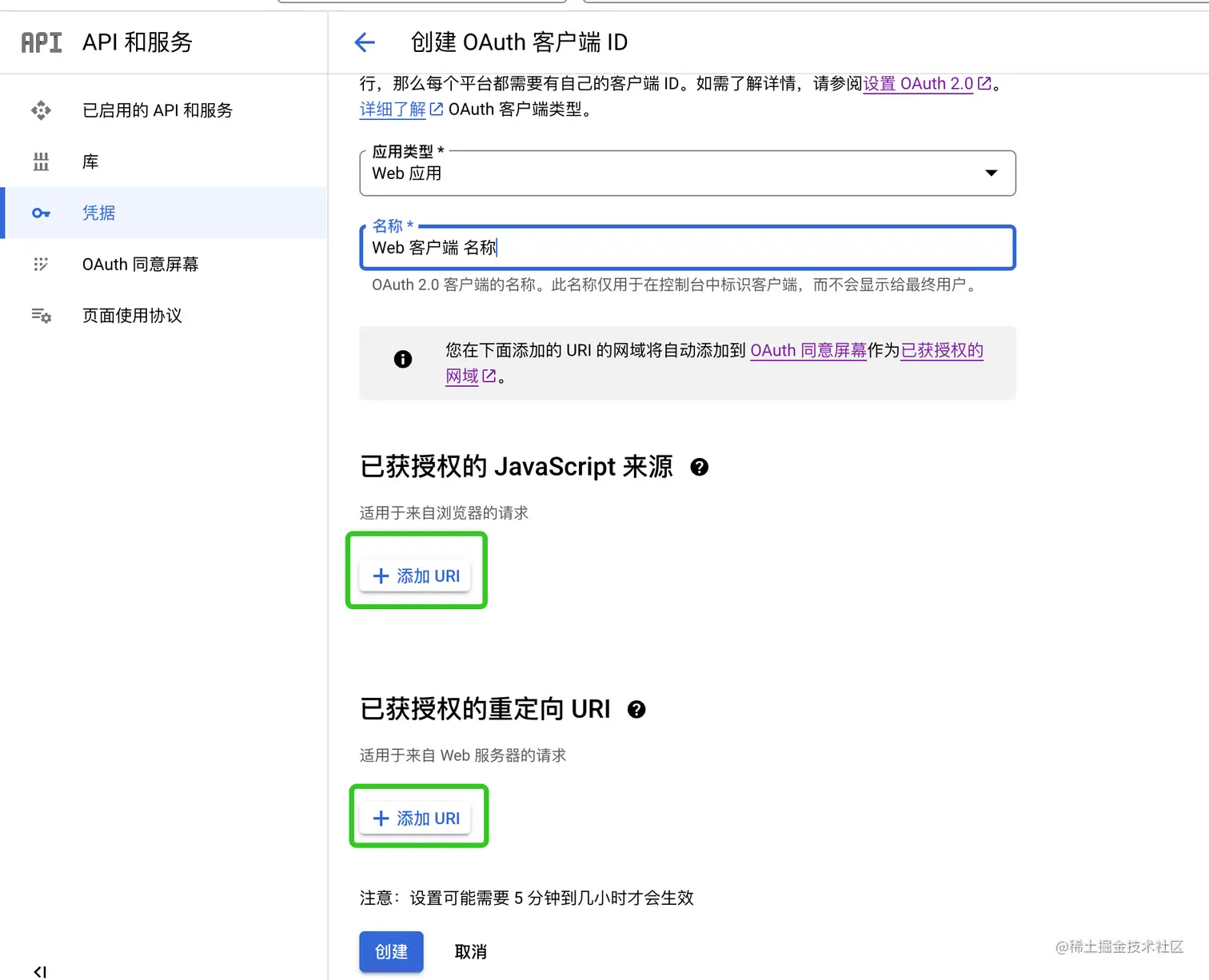
Task: Select the 凭据 menu item
Action: pos(164,213)
